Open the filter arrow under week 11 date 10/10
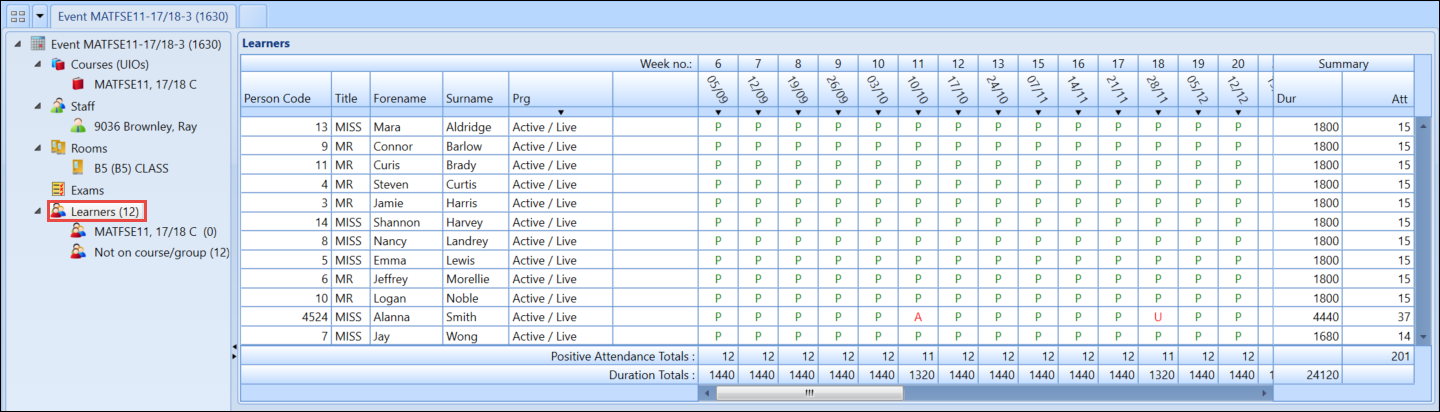The image size is (1440, 412). 918,112
